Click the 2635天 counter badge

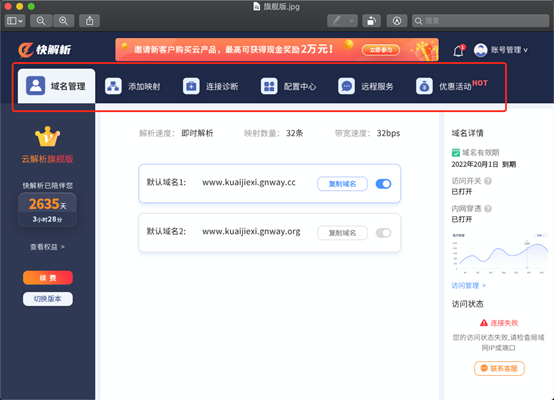(x=47, y=210)
